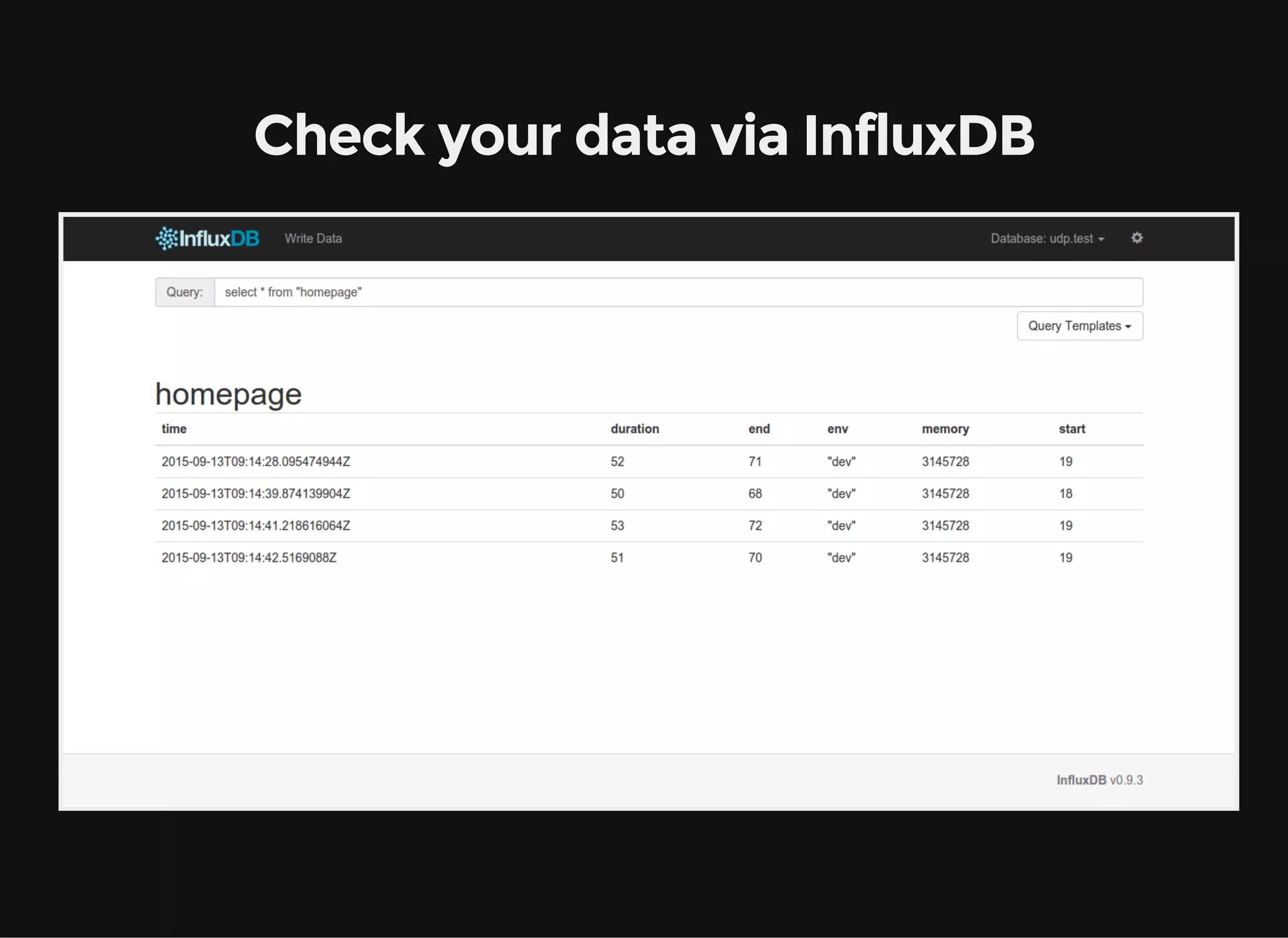Select timestamp 2015-09-13T09:14:41.218616064Z
Screen dimensions: 1288x938
point(256,526)
